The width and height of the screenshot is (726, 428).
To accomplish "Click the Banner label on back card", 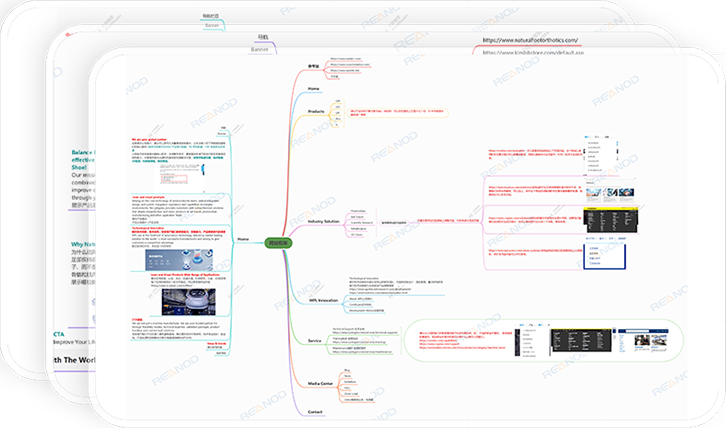I will [x=259, y=48].
